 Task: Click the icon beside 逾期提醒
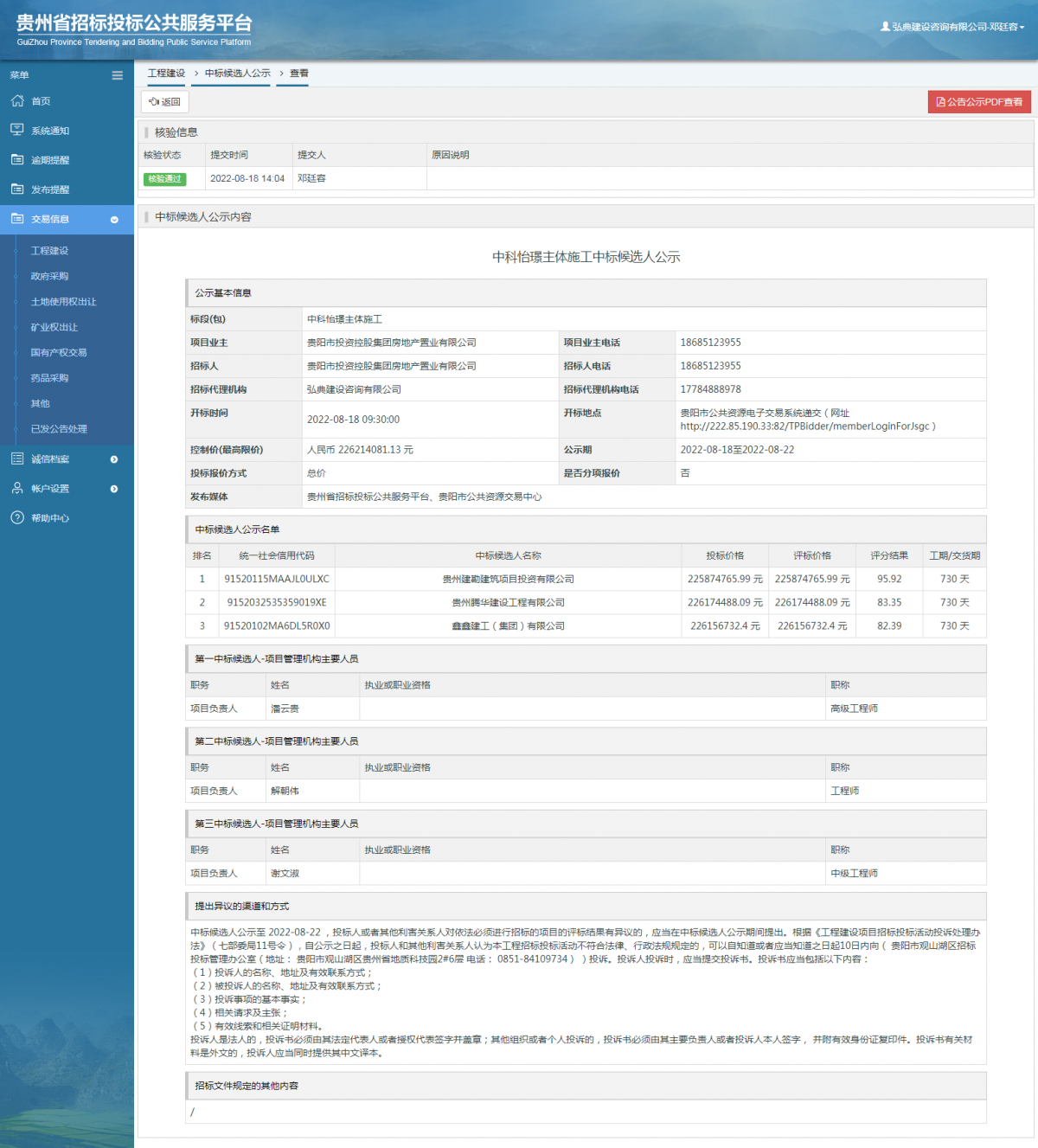point(17,159)
